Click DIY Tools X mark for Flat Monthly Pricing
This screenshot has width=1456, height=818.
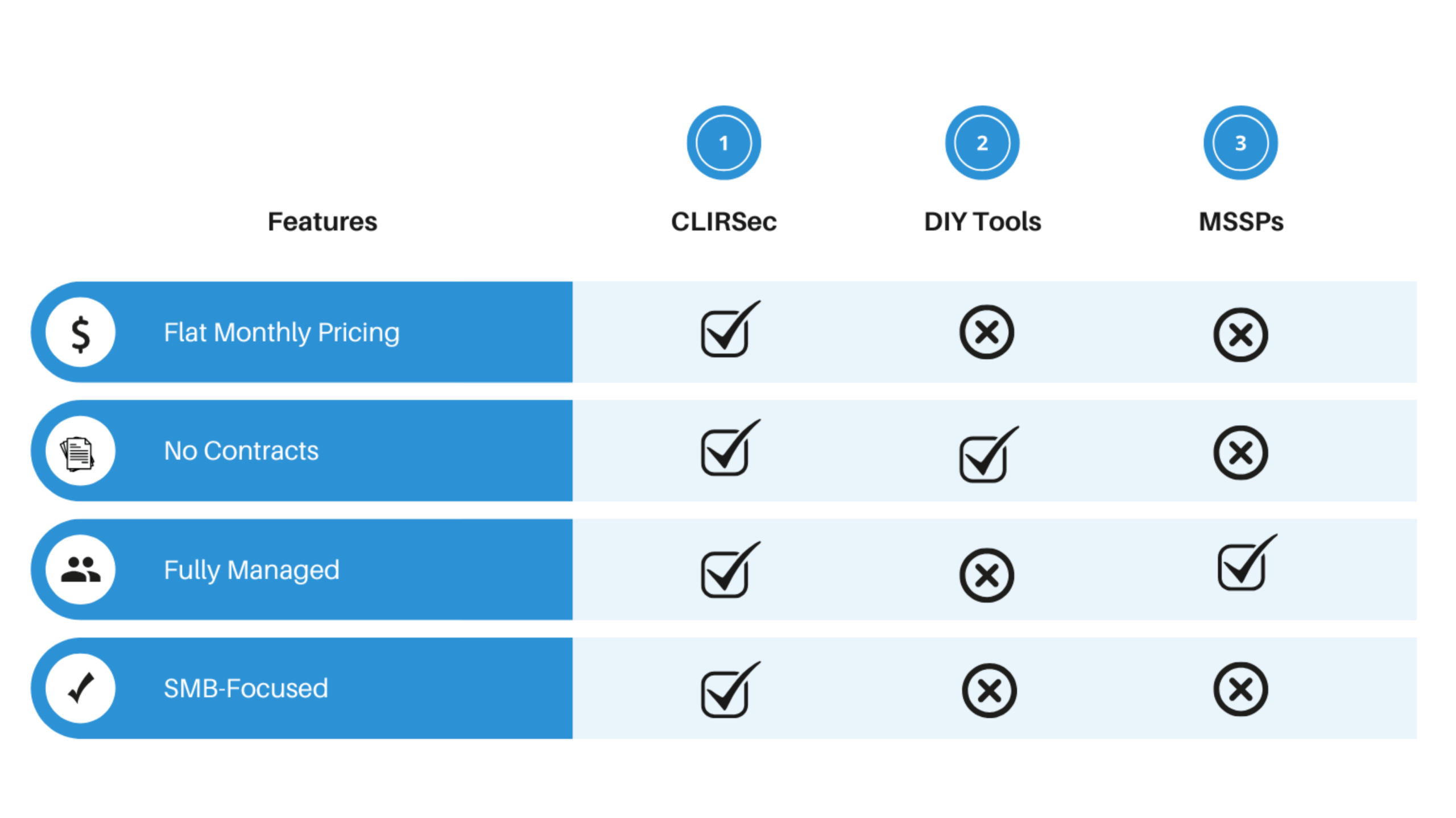(x=987, y=333)
